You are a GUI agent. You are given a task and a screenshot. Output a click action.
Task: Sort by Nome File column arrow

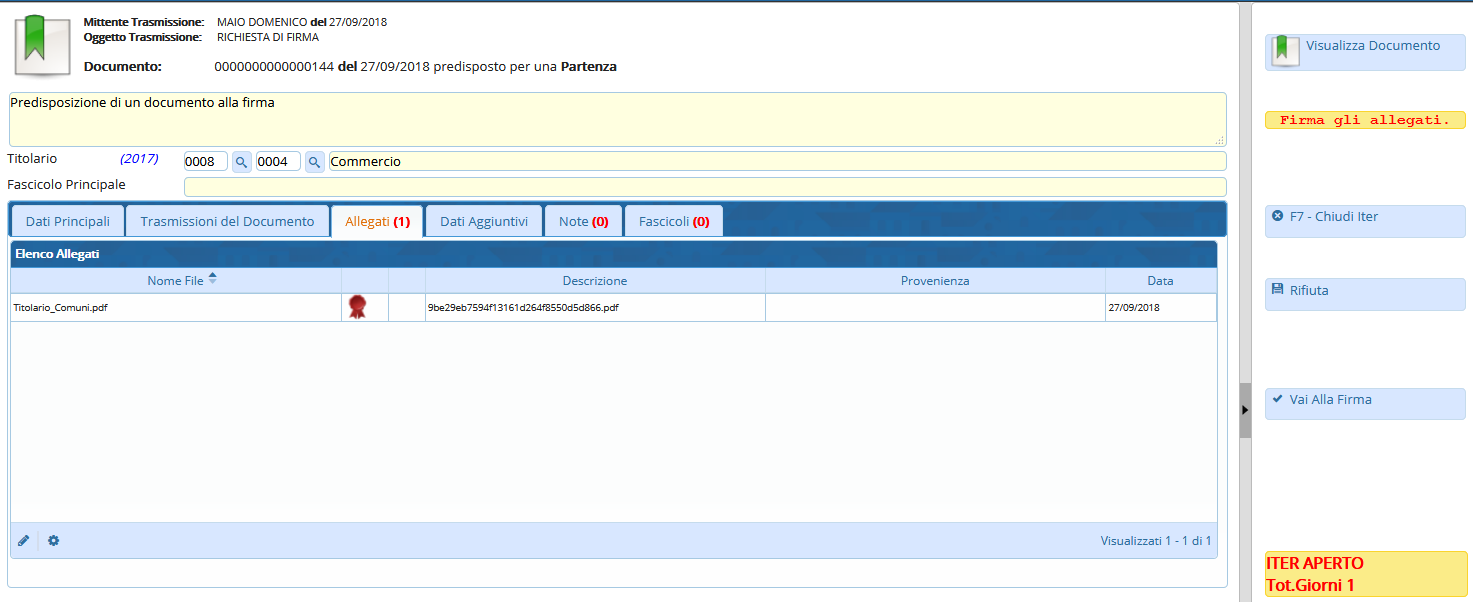[212, 279]
